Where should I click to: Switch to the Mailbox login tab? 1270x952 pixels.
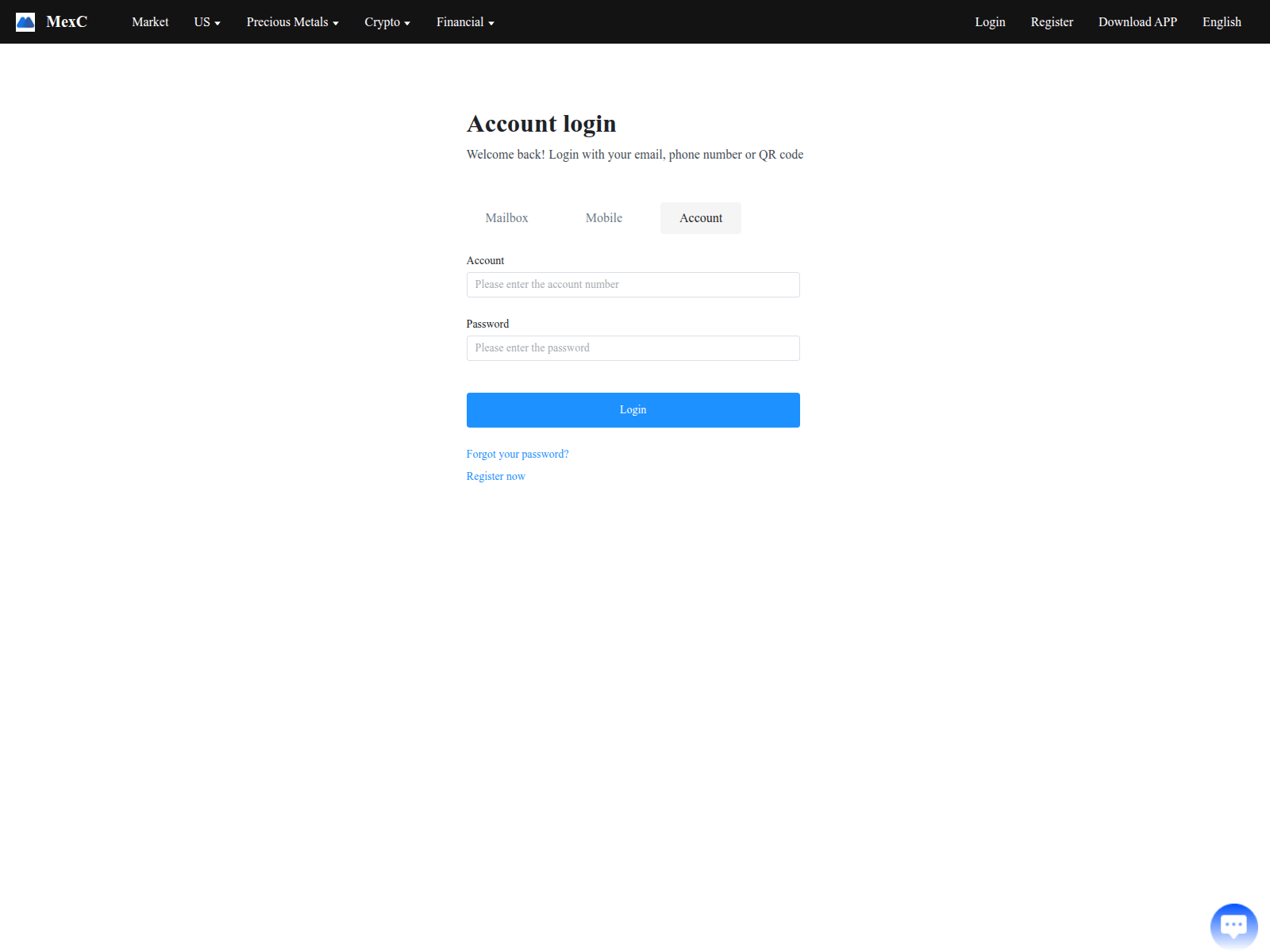(506, 217)
